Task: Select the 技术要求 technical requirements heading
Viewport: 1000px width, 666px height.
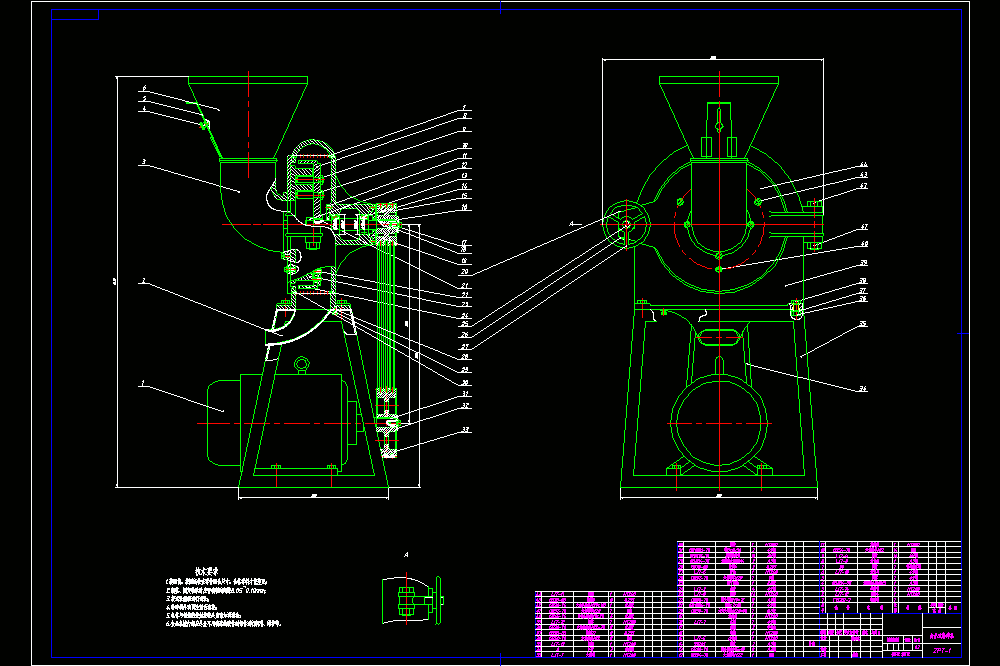Action: [207, 572]
